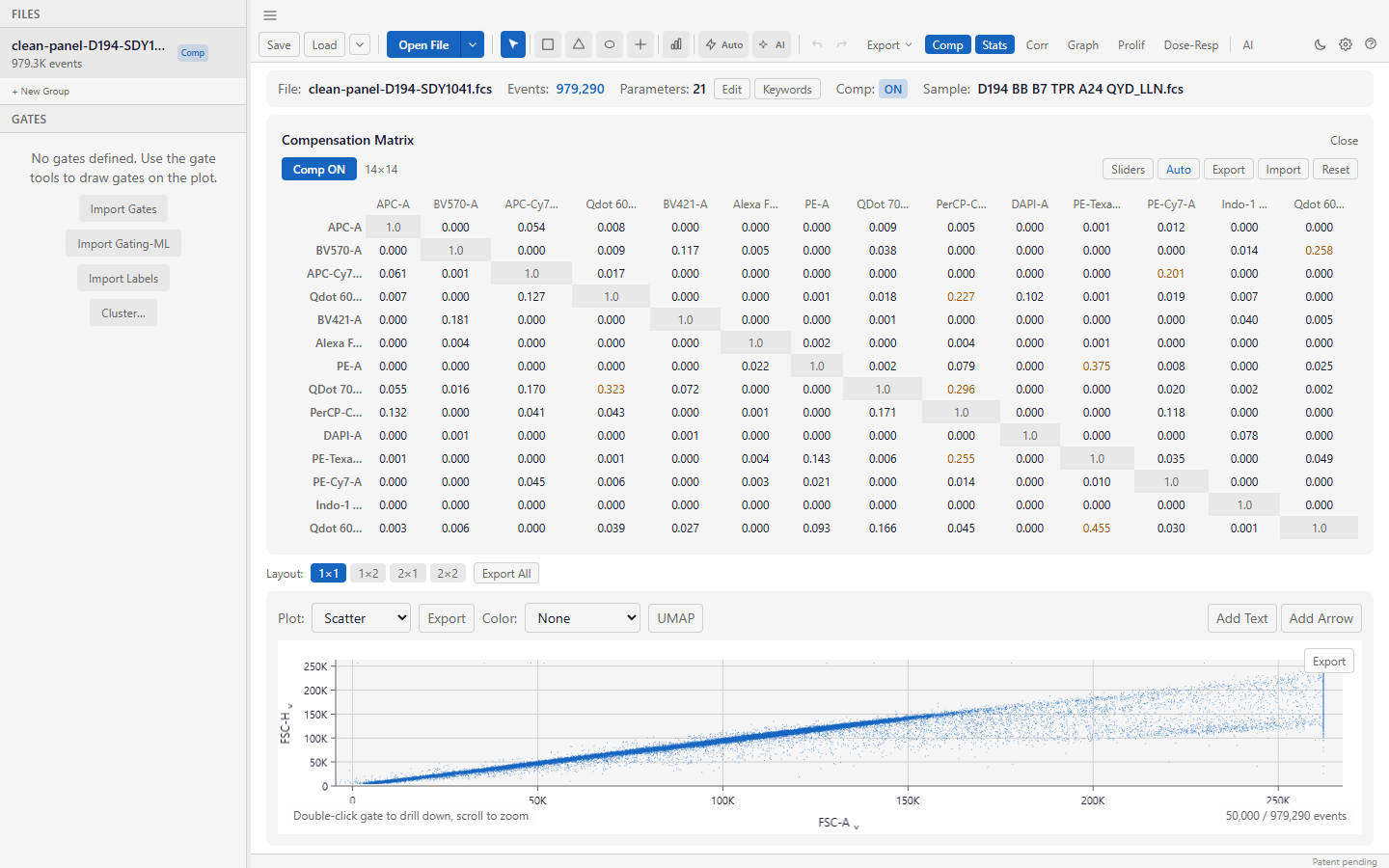Click the Load button
This screenshot has height=868, width=1389.
click(325, 44)
